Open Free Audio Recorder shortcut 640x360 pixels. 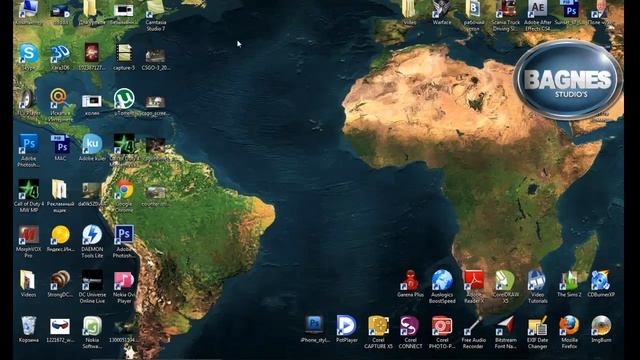473,325
